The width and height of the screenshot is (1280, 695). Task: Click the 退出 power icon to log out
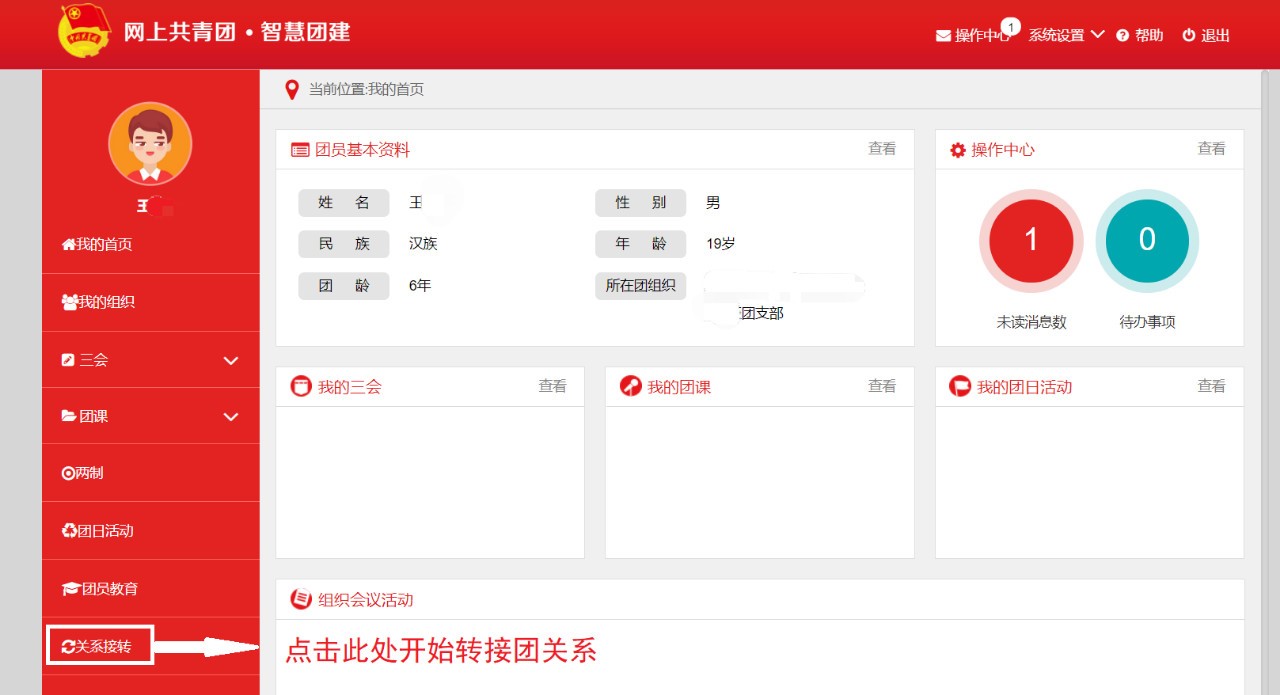coord(1189,35)
